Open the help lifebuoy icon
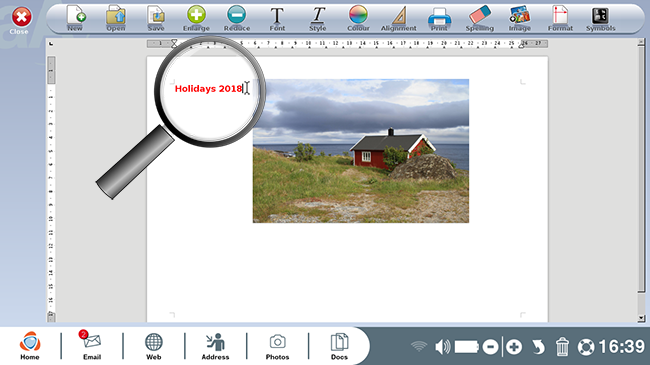This screenshot has height=365, width=650. pos(586,347)
